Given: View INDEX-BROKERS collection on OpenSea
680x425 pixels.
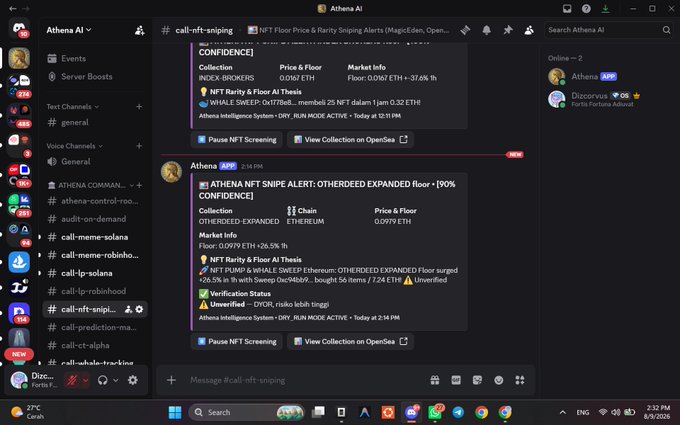Looking at the screenshot, I should coord(350,140).
